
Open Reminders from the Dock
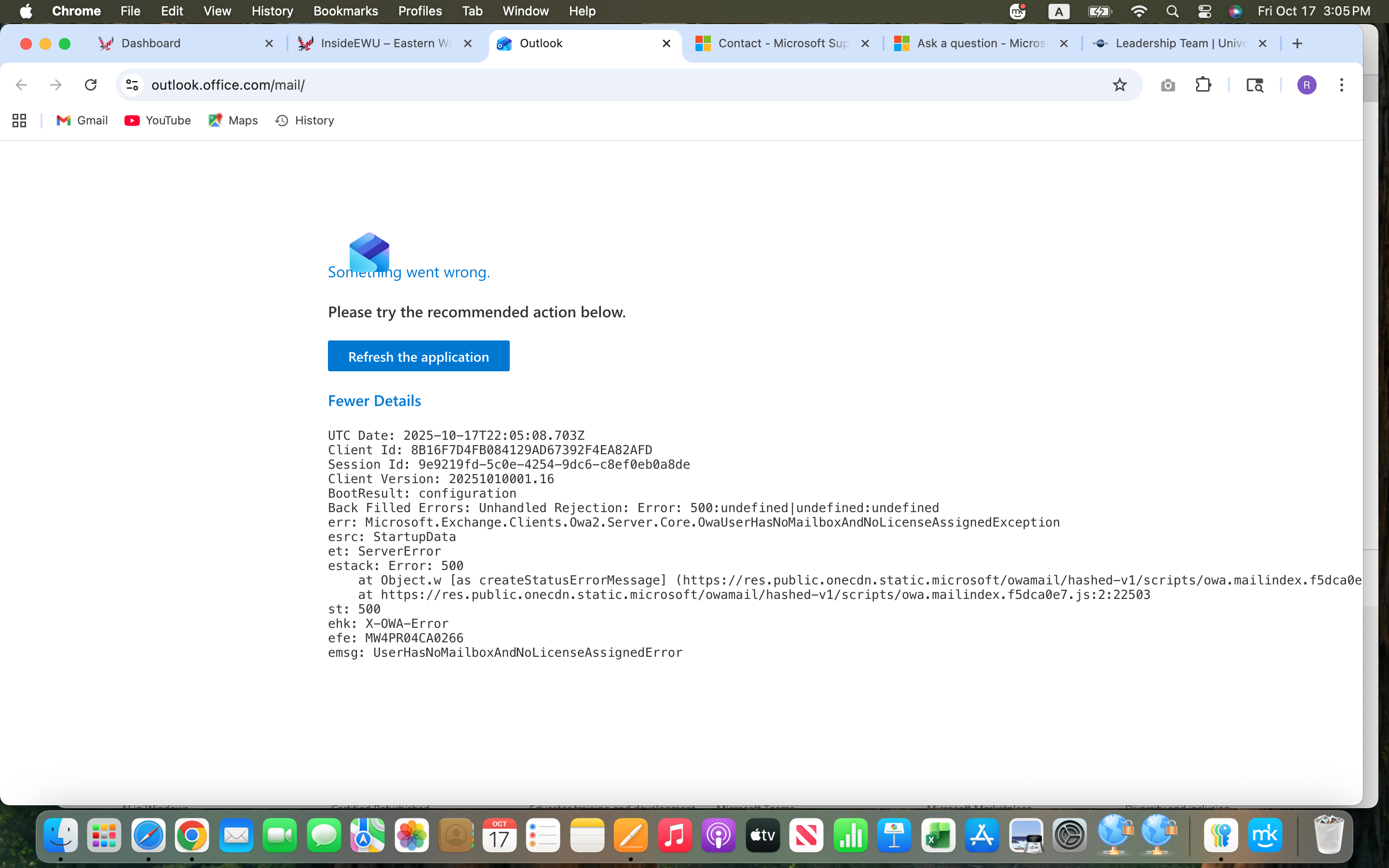pyautogui.click(x=543, y=835)
